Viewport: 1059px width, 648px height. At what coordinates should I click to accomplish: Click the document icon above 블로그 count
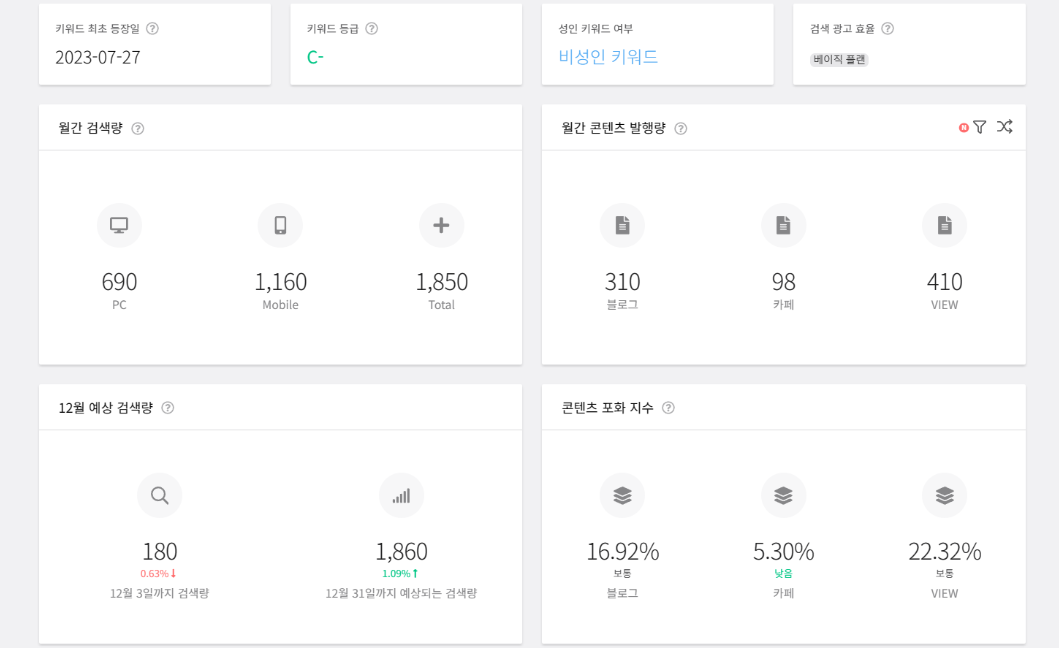click(x=622, y=225)
